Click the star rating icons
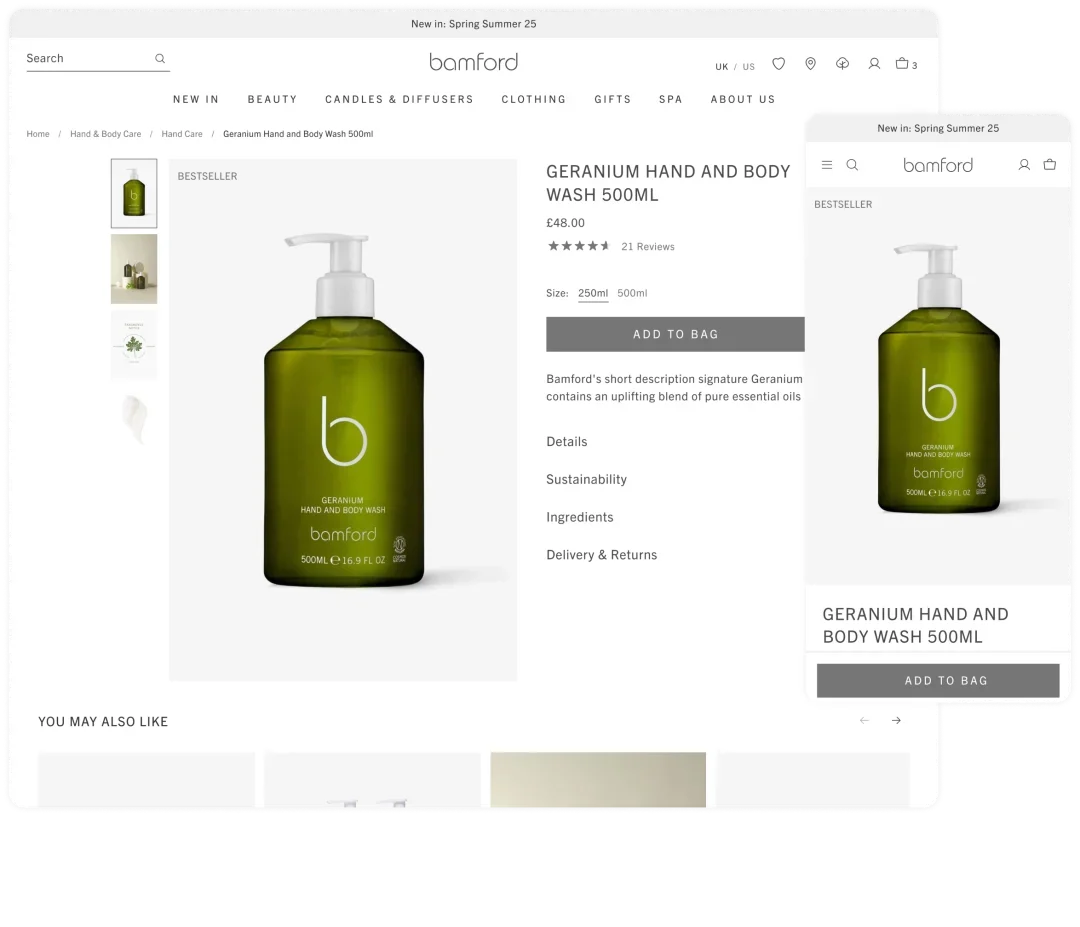The height and width of the screenshot is (927, 1080). (x=579, y=246)
